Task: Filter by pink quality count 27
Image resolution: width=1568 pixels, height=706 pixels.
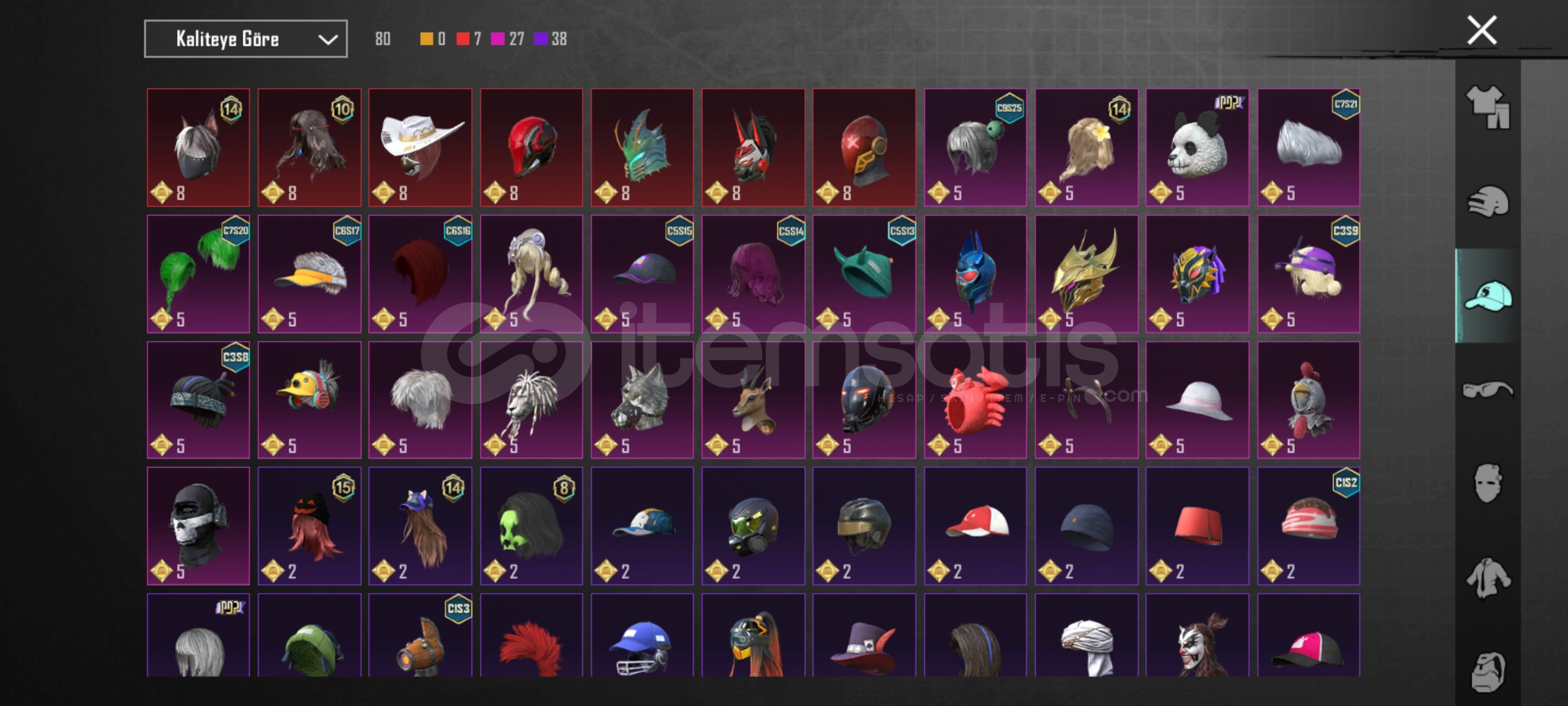Action: (x=508, y=39)
